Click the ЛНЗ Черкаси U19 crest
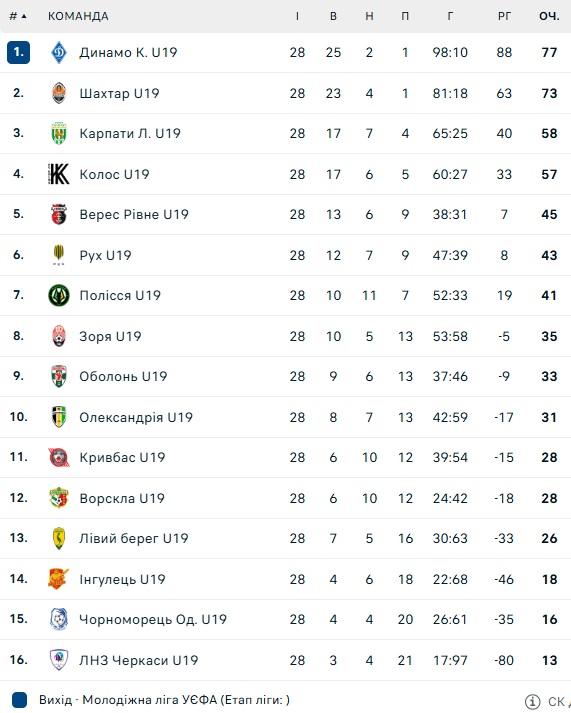Screen dimensions: 571x713 tap(59, 660)
